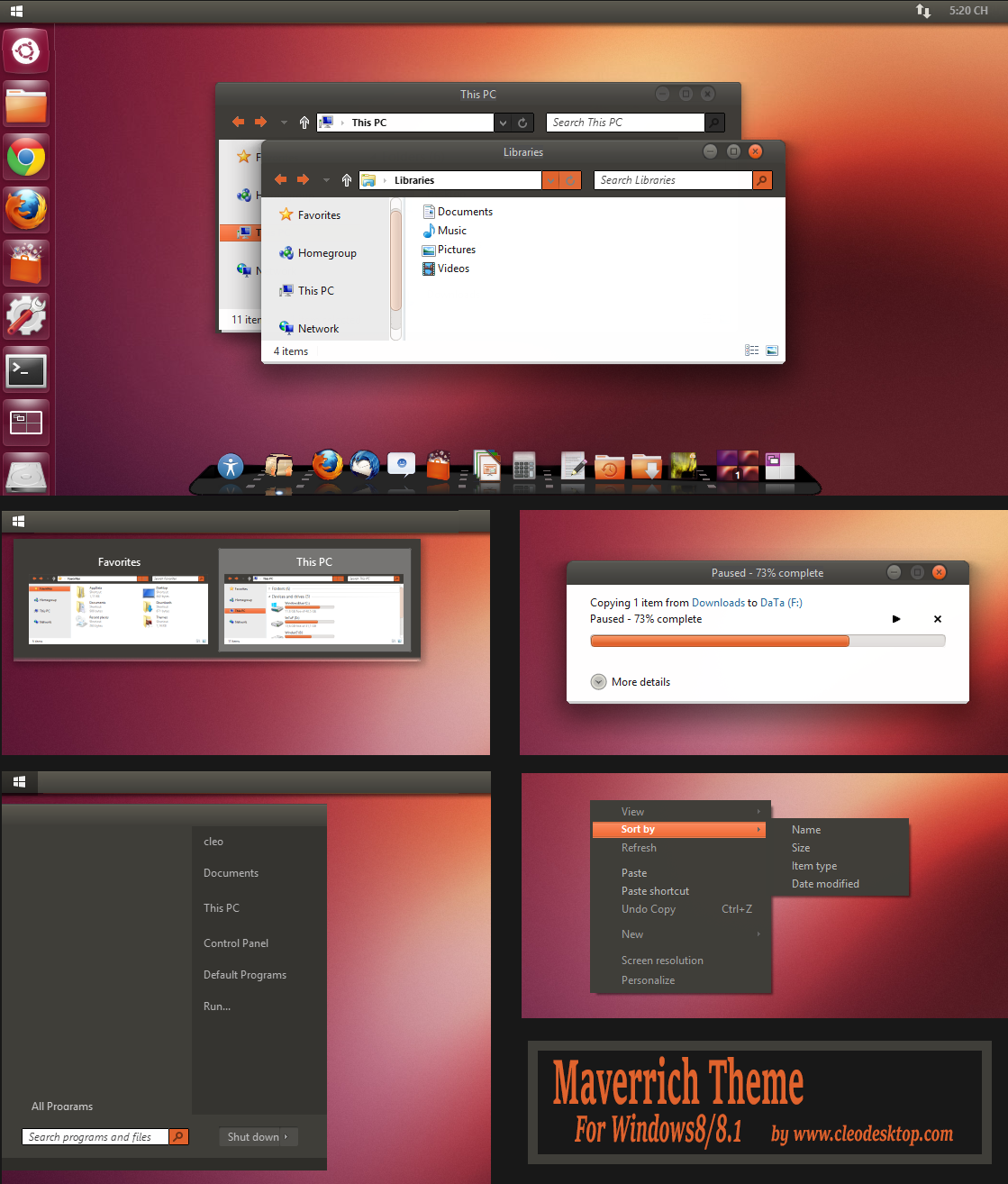The image size is (1008, 1184).
Task: Switch Libraries window to large icons view
Action: (x=772, y=351)
